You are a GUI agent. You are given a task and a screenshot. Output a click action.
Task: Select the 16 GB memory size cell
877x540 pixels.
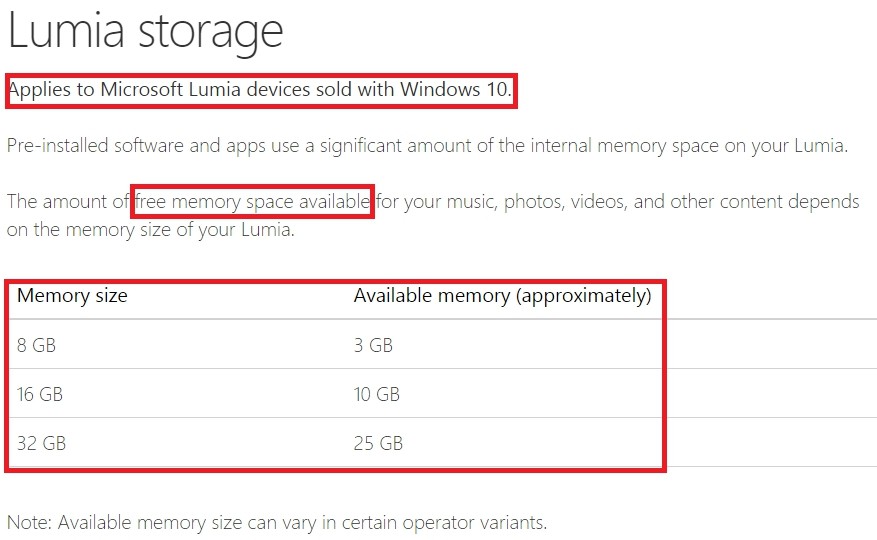40,394
